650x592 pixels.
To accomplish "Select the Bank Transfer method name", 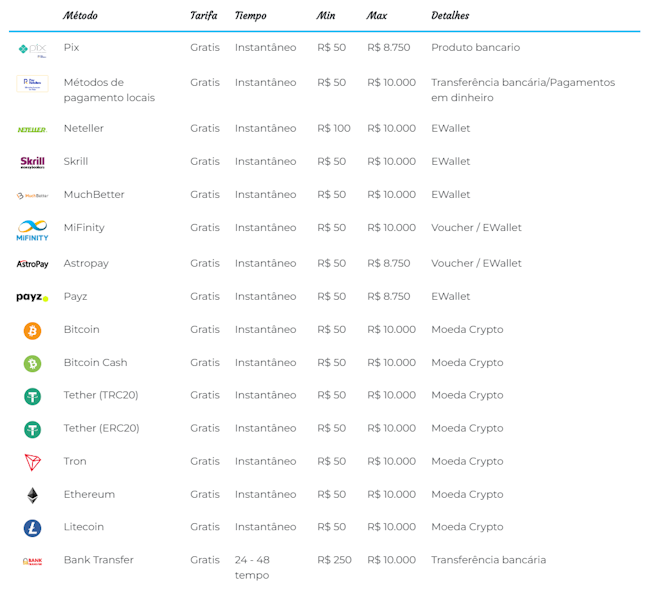I will [98, 560].
